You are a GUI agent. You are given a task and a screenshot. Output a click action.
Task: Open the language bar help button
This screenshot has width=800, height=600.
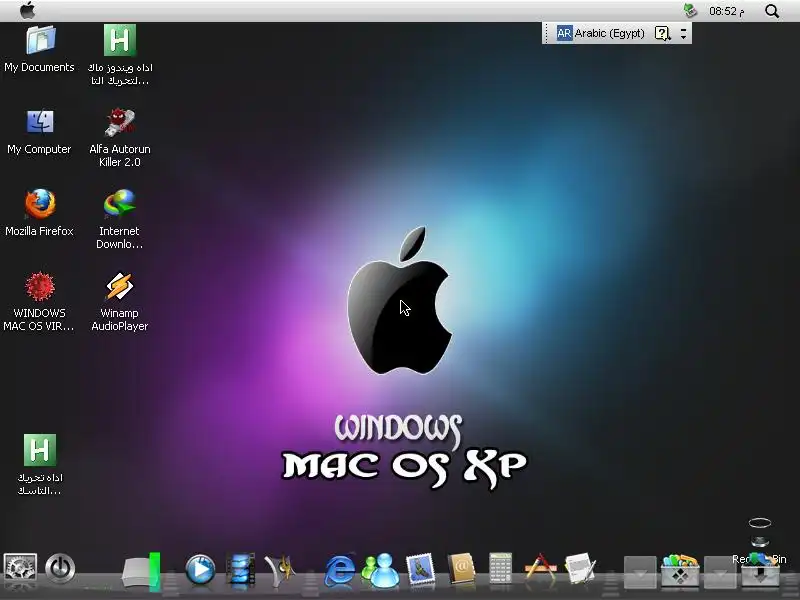pos(662,33)
